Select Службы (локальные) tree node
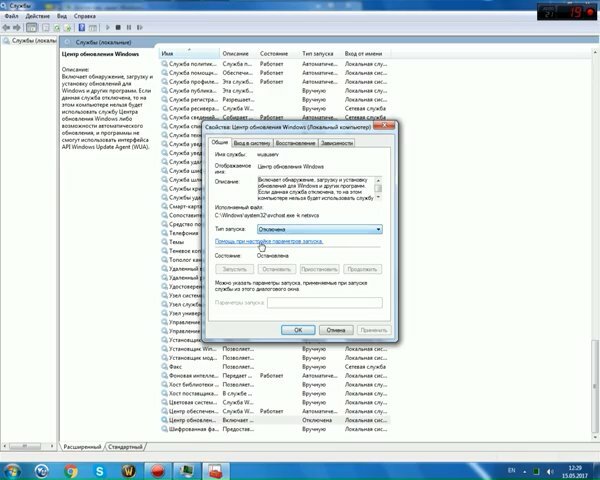This screenshot has width=600, height=480. tap(30, 41)
